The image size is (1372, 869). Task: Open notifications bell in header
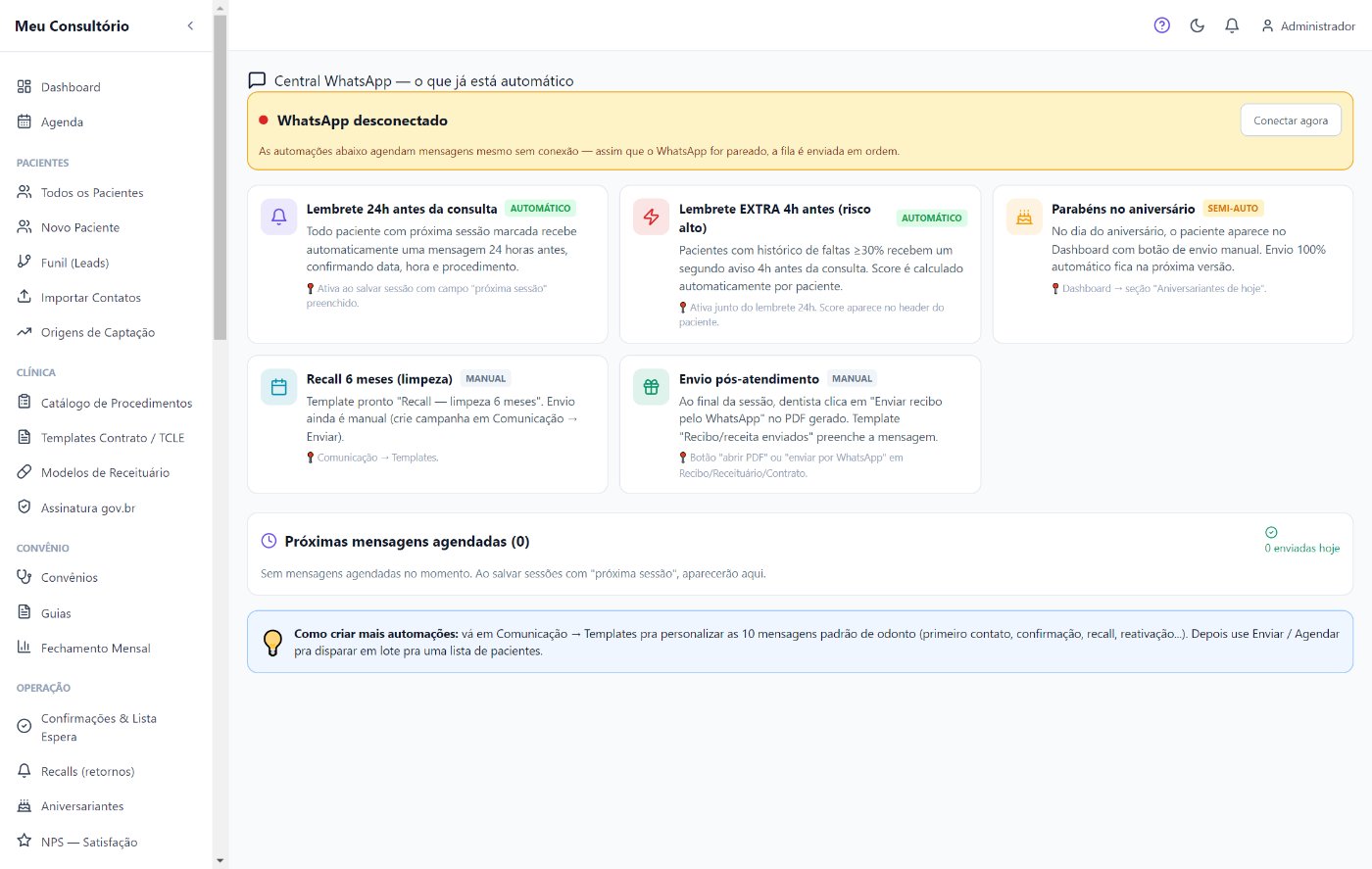1232,25
